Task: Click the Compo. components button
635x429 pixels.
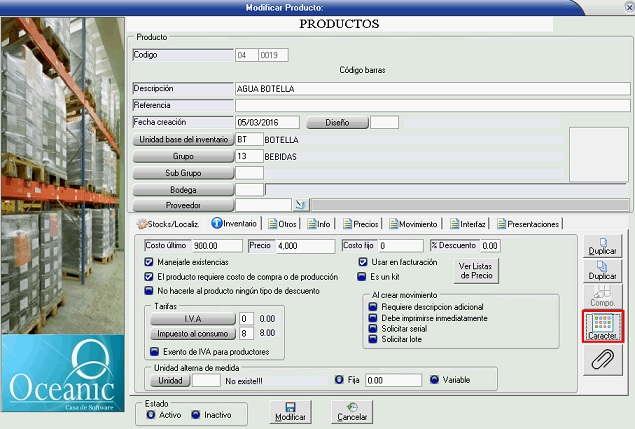Action: pos(602,293)
